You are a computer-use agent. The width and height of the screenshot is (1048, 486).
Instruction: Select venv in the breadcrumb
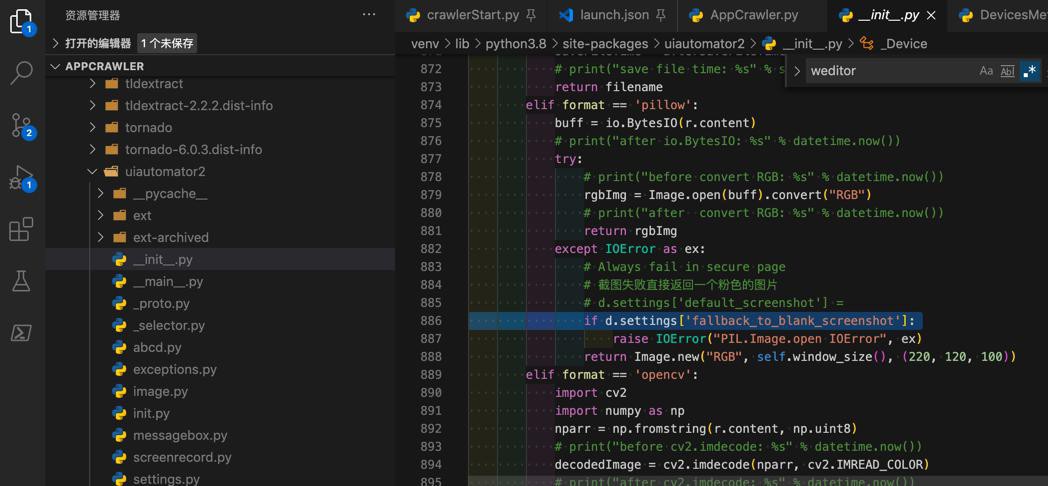click(425, 43)
